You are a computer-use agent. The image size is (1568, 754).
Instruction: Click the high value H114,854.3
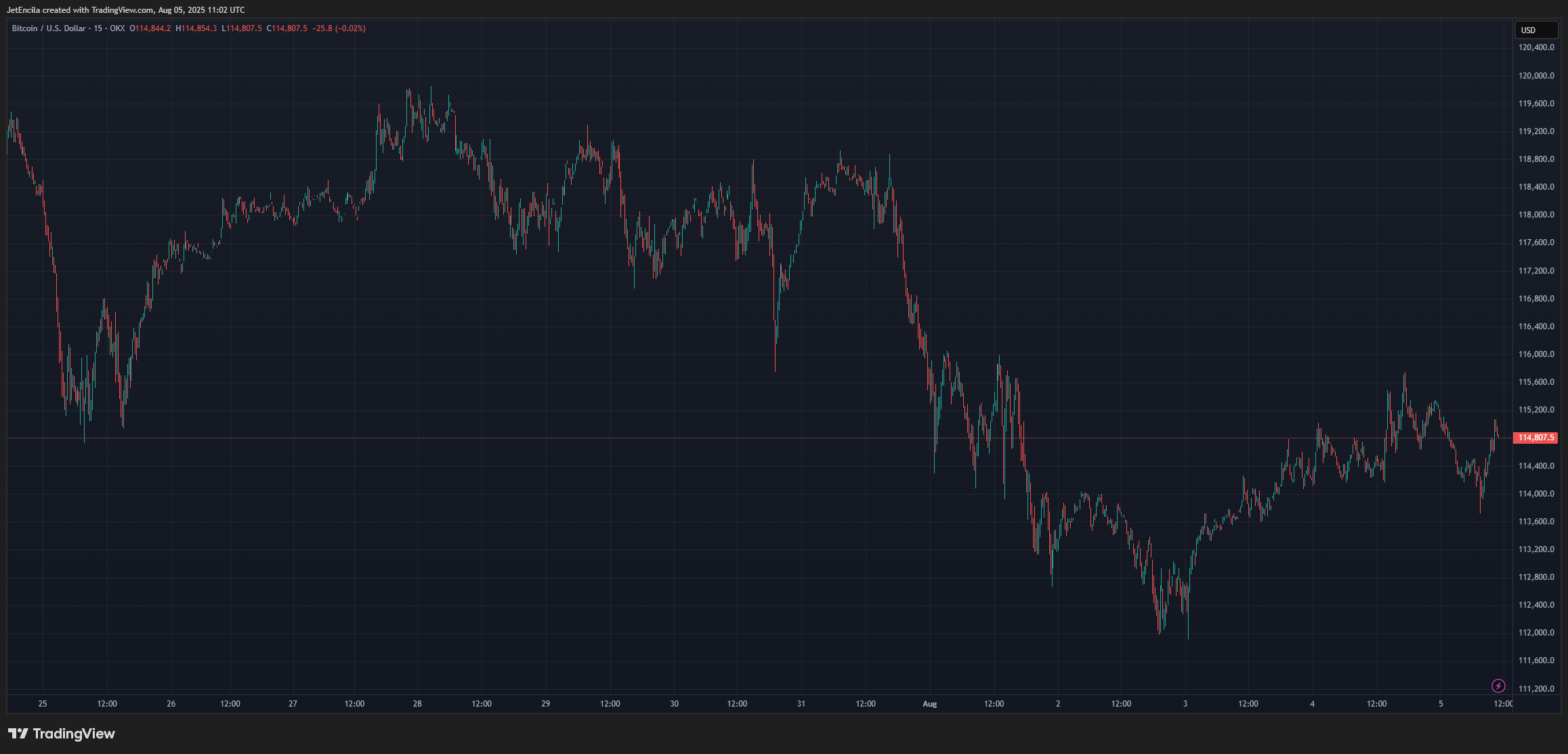pyautogui.click(x=196, y=28)
